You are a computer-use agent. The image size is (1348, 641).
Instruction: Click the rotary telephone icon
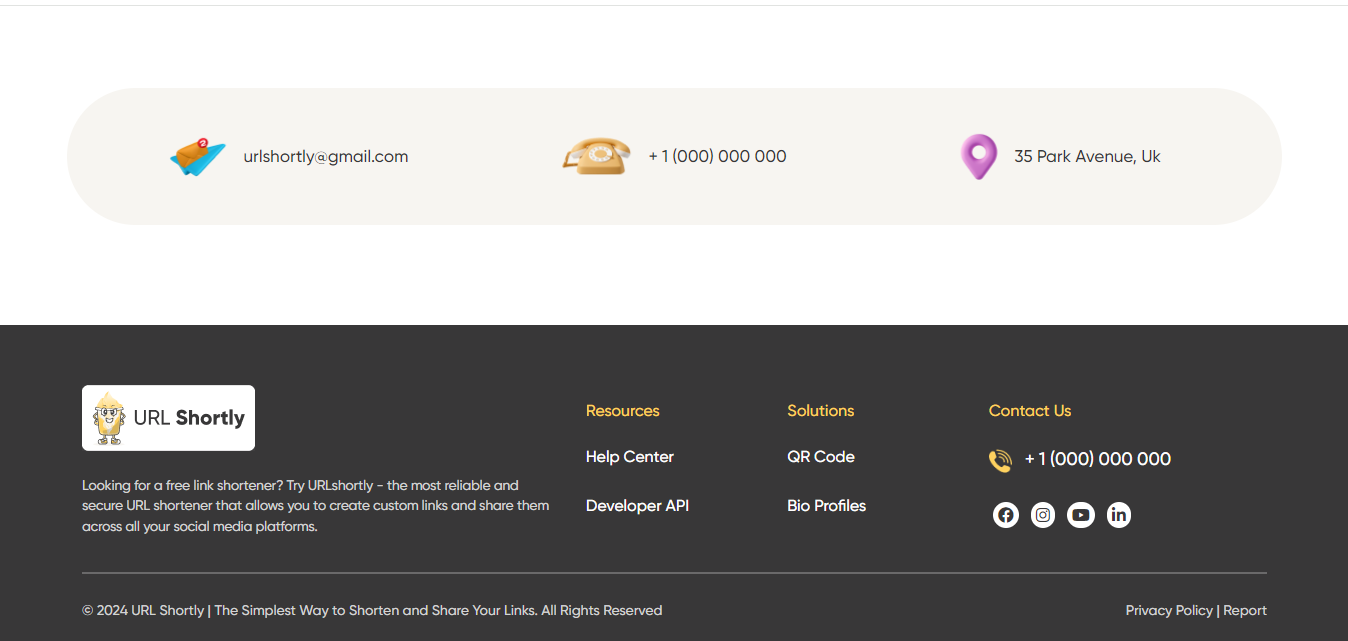click(x=597, y=156)
